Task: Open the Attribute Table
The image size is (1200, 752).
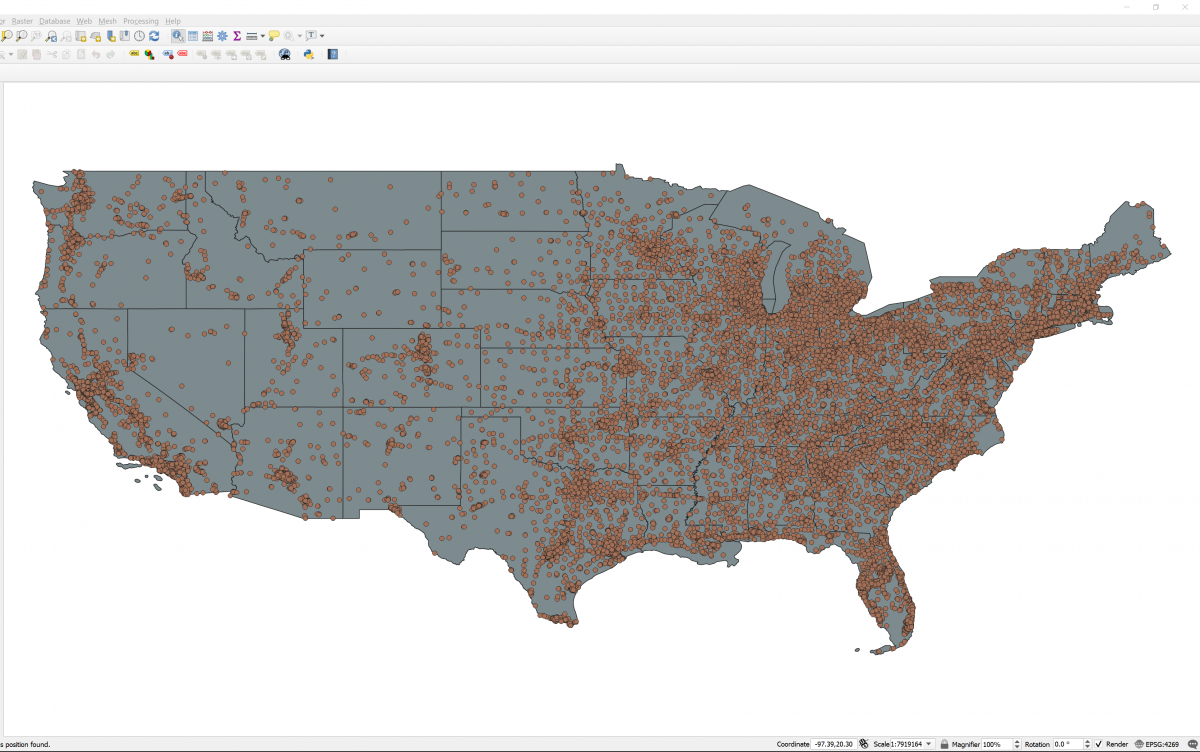Action: 192,35
